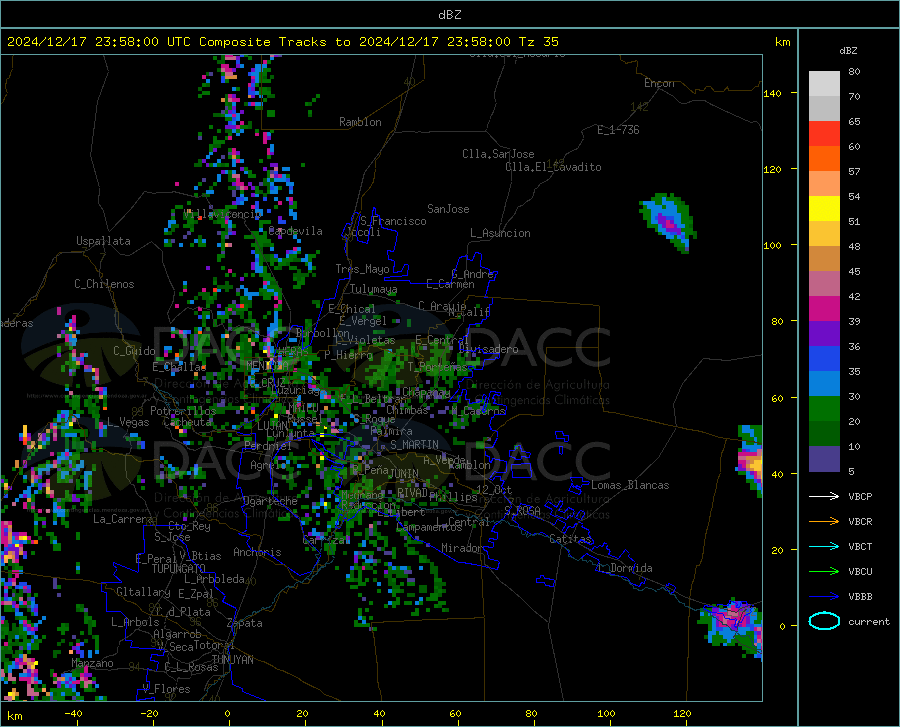Click the 'Manzano' map label
Image resolution: width=900 pixels, height=727 pixels.
click(x=92, y=663)
